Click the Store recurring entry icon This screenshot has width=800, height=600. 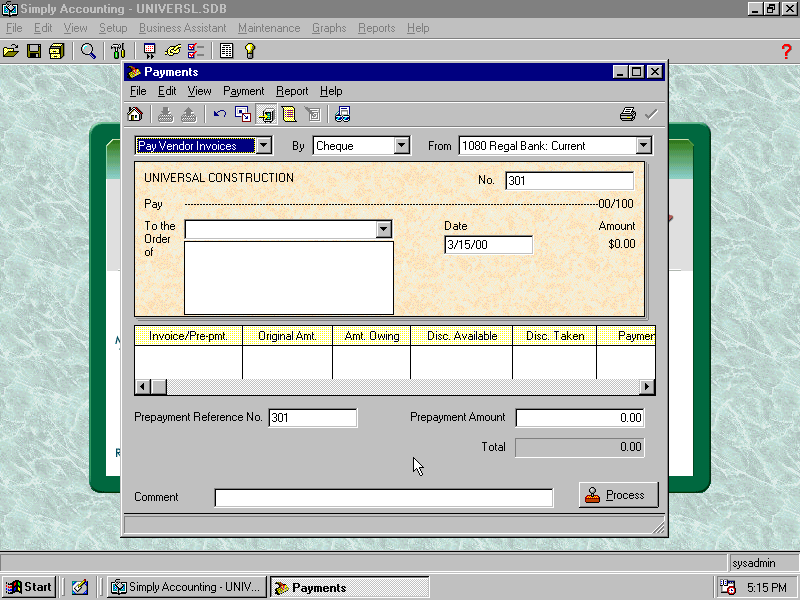[165, 114]
